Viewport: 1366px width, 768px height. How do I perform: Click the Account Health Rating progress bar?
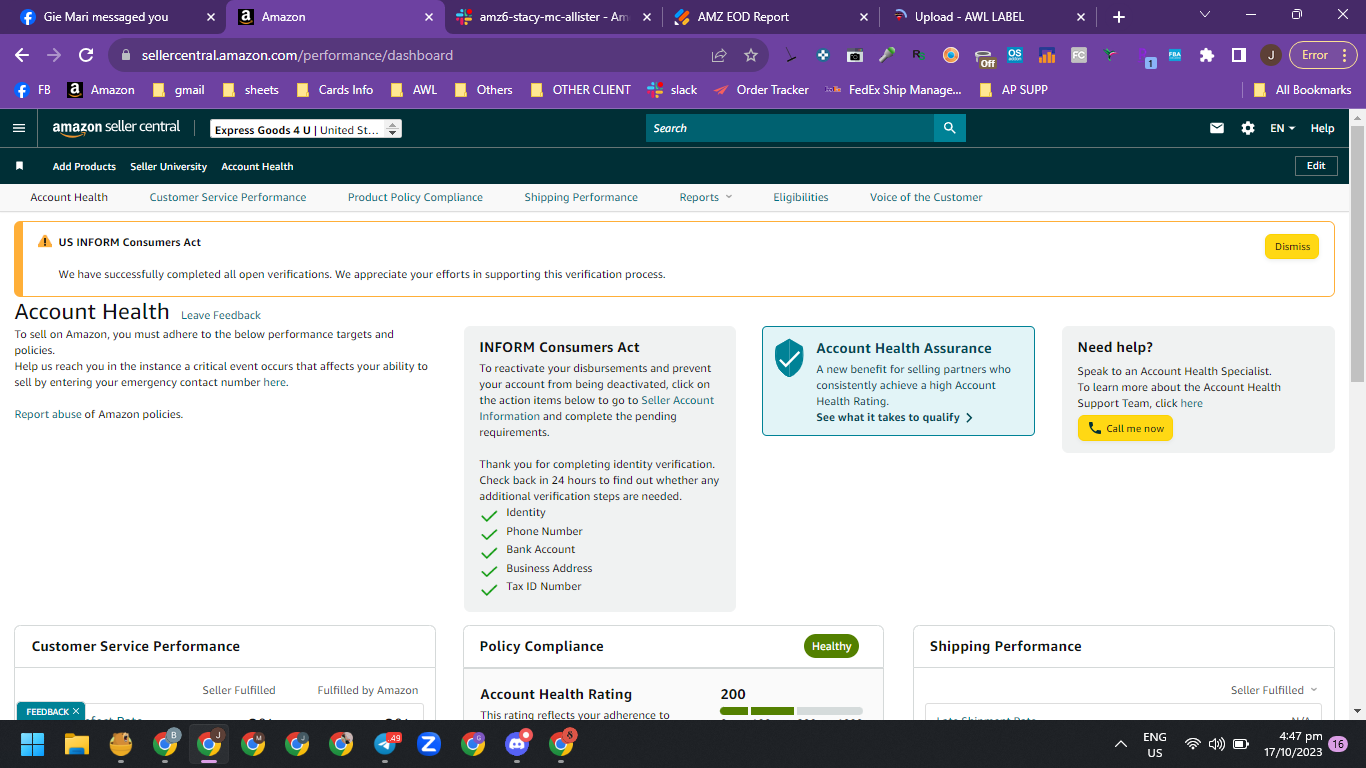(791, 711)
